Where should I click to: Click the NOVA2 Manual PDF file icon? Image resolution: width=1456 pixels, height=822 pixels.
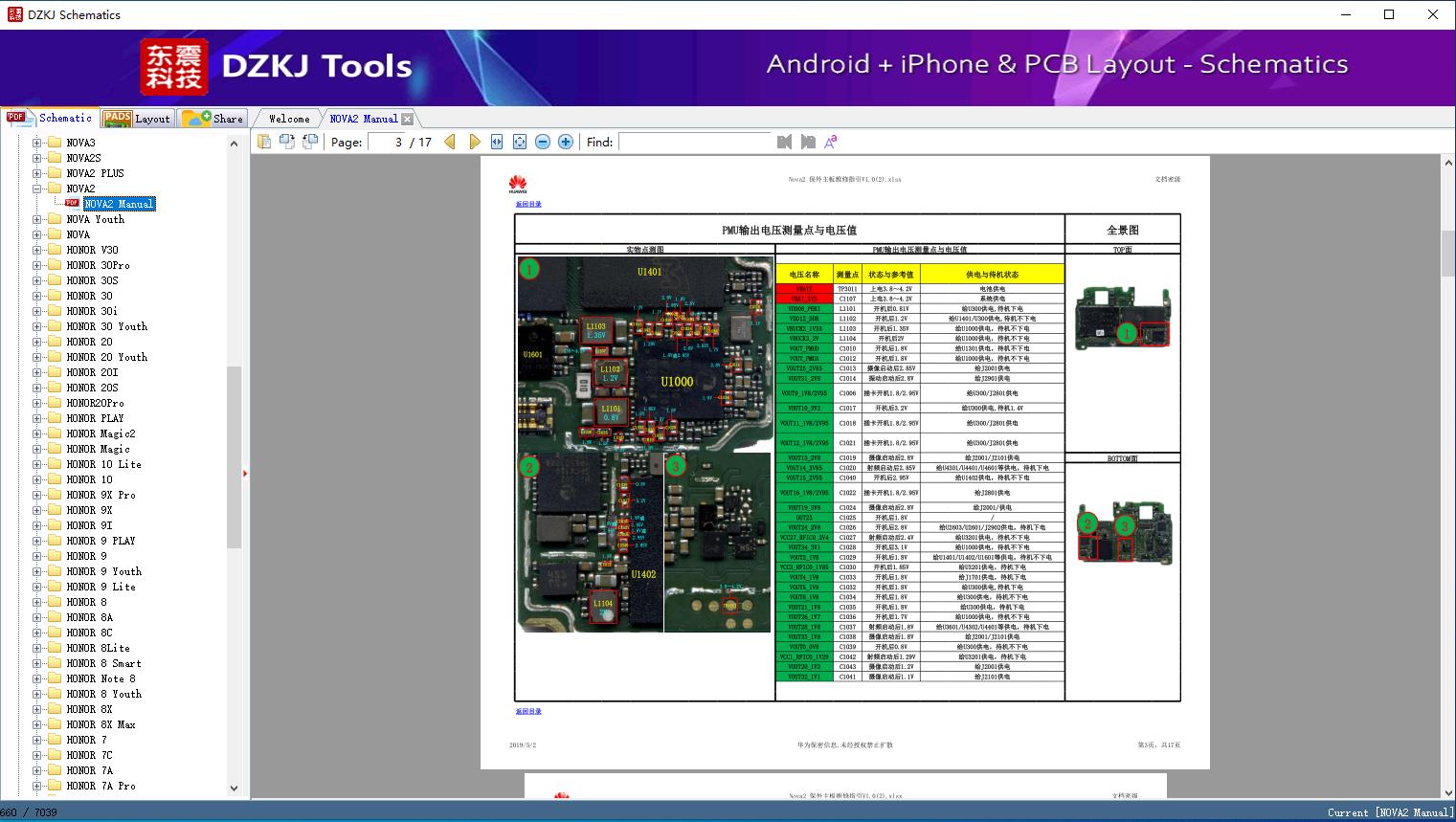pos(72,203)
